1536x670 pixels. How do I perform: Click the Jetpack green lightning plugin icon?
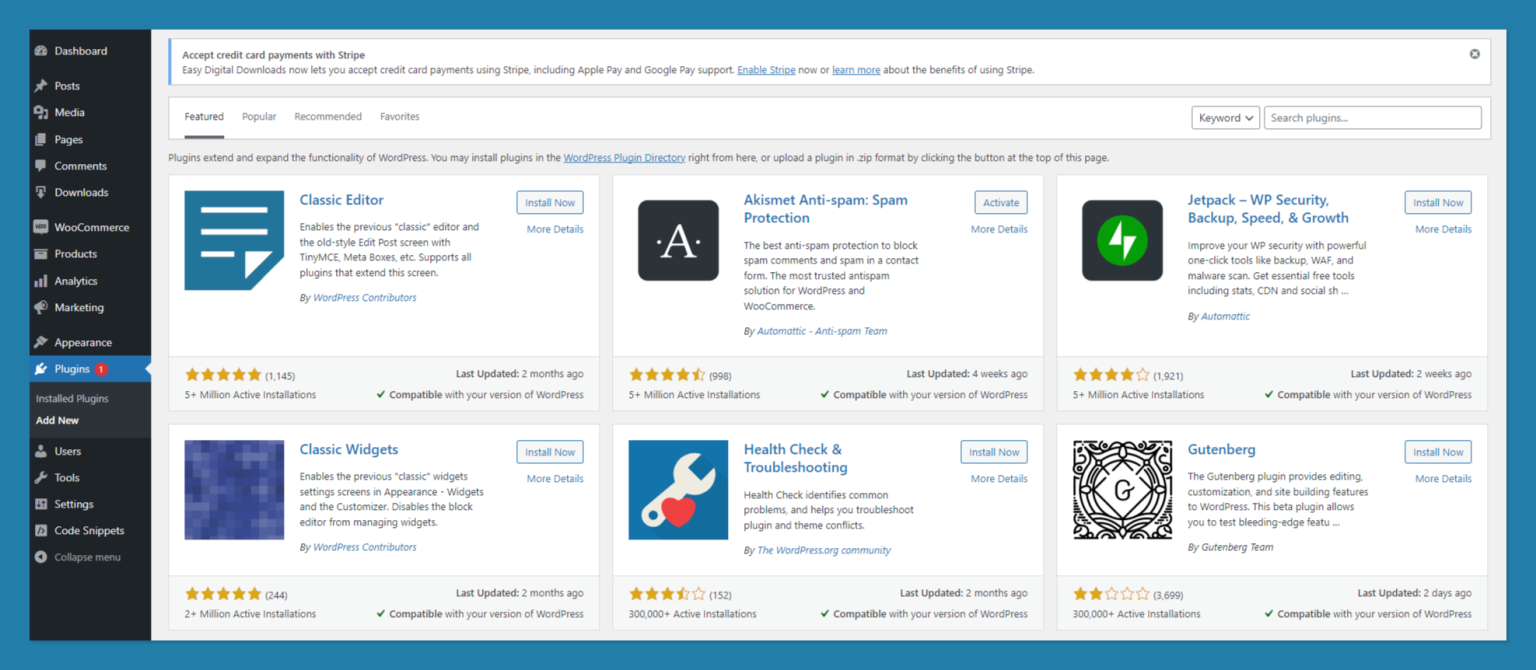coord(1122,240)
